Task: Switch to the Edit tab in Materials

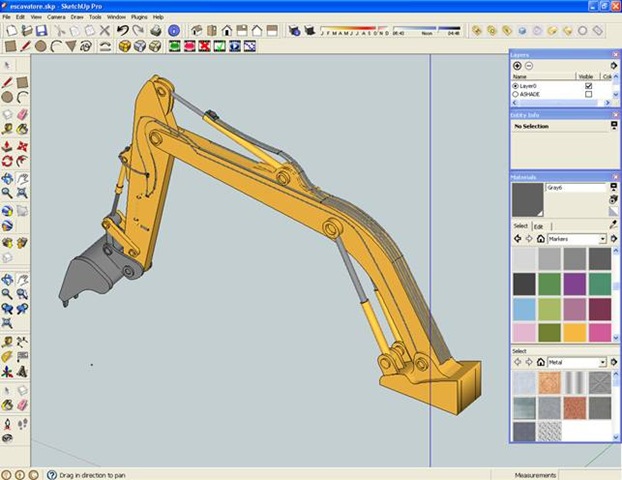Action: (x=538, y=226)
